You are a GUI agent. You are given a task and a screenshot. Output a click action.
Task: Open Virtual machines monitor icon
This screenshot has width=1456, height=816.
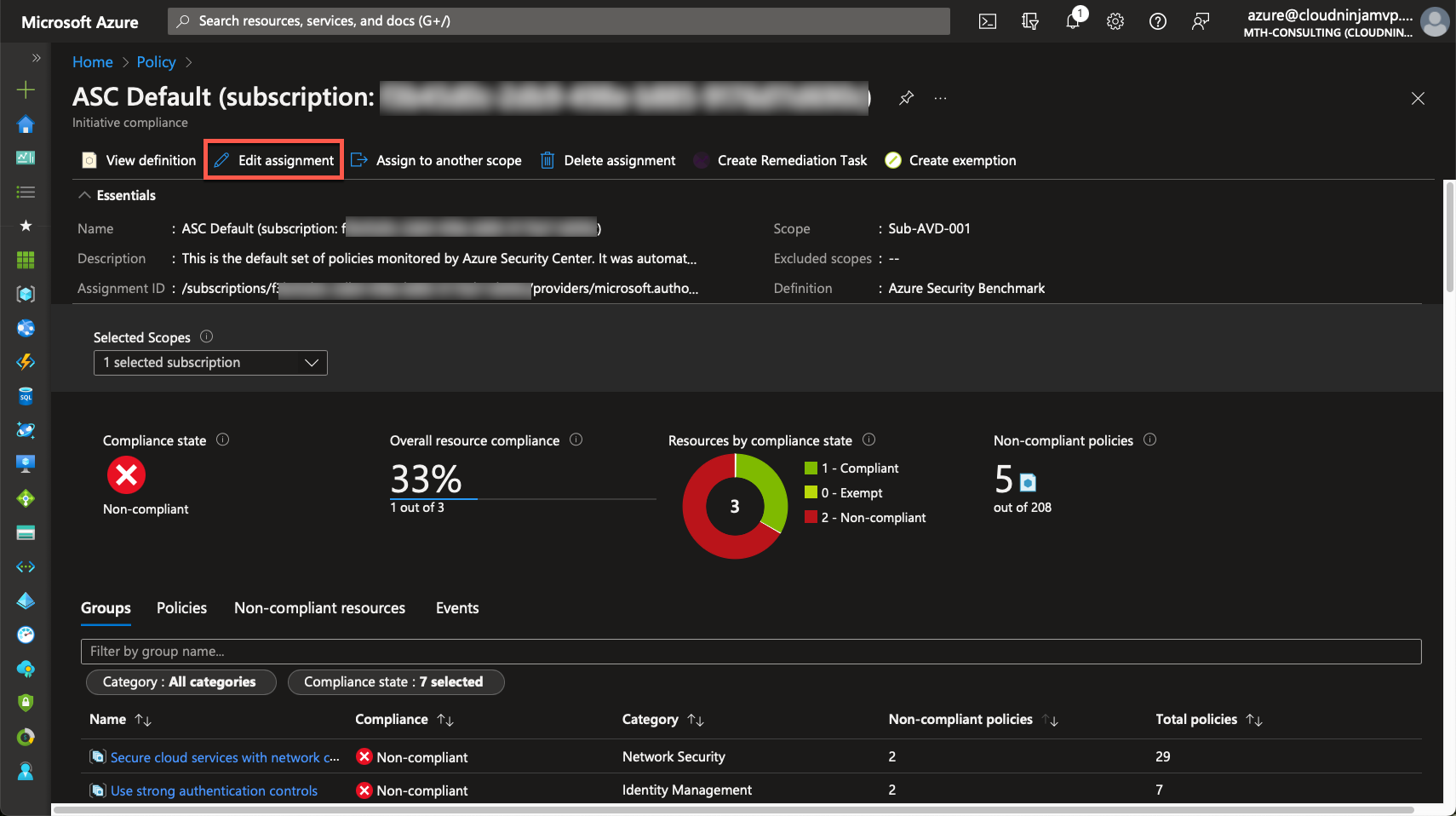[26, 464]
